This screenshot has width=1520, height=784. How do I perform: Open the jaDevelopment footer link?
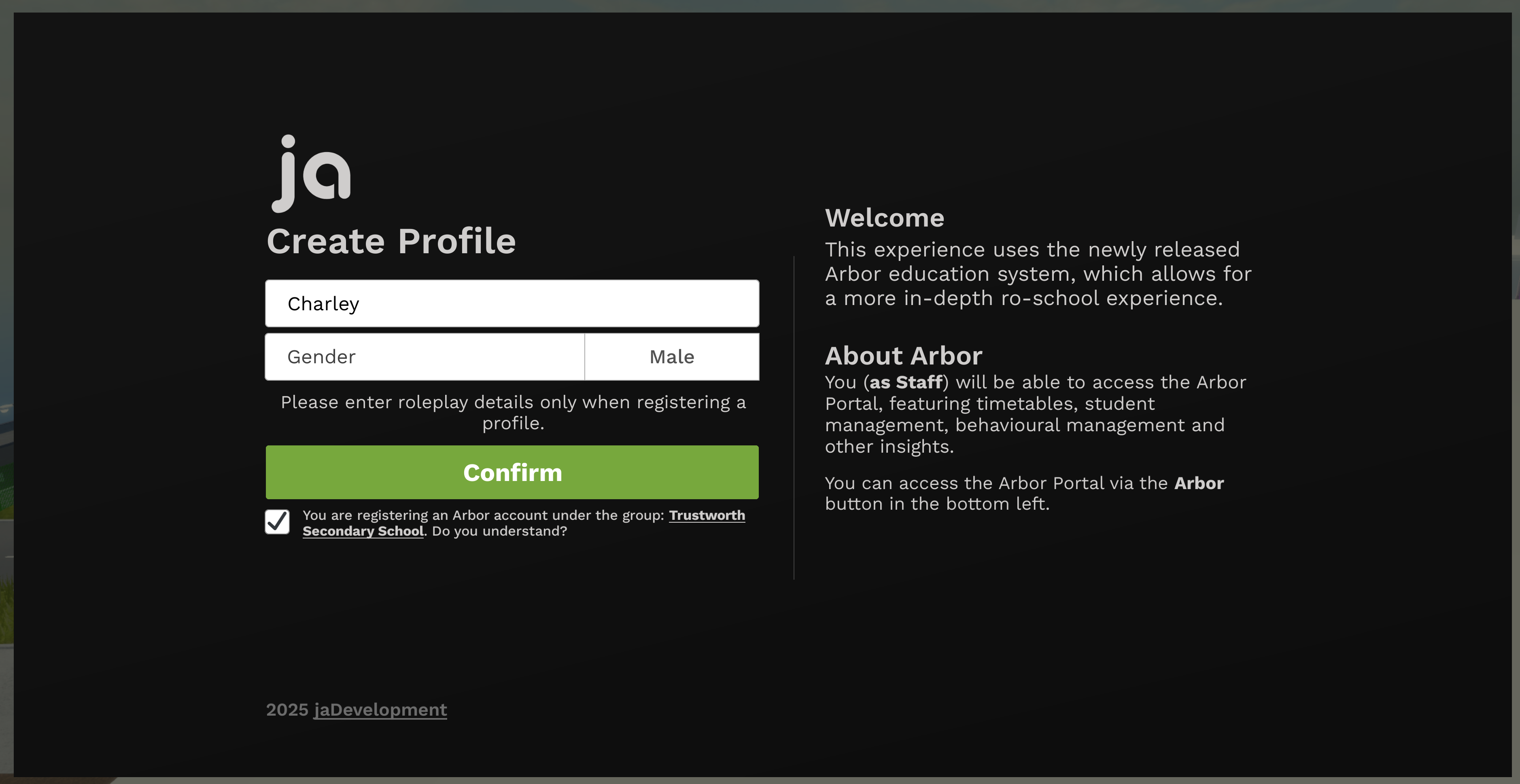tap(380, 710)
